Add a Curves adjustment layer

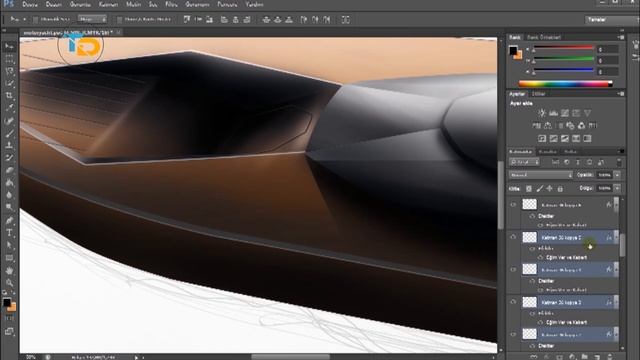pos(564,113)
